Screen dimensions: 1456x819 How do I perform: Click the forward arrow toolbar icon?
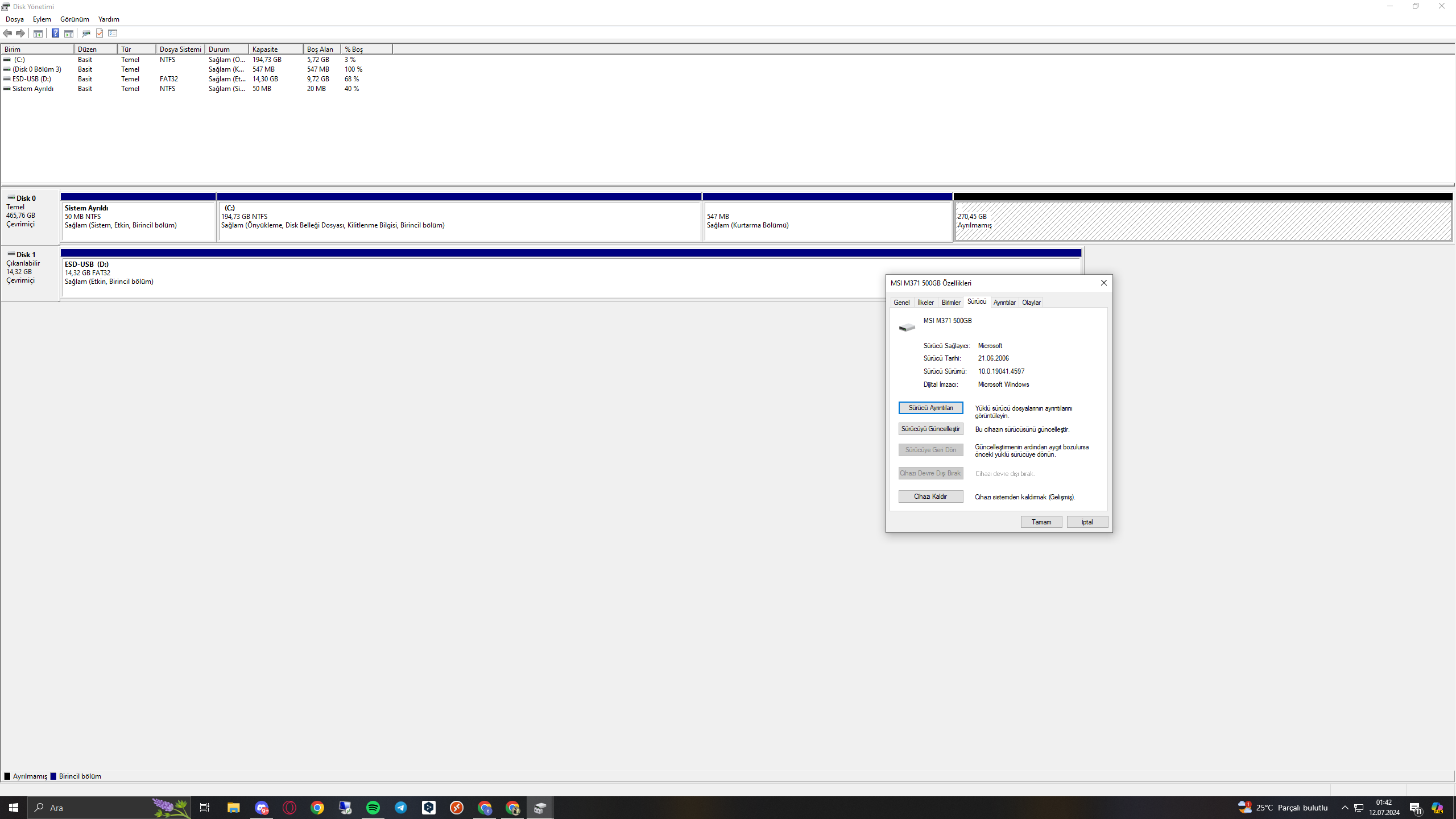(20, 33)
